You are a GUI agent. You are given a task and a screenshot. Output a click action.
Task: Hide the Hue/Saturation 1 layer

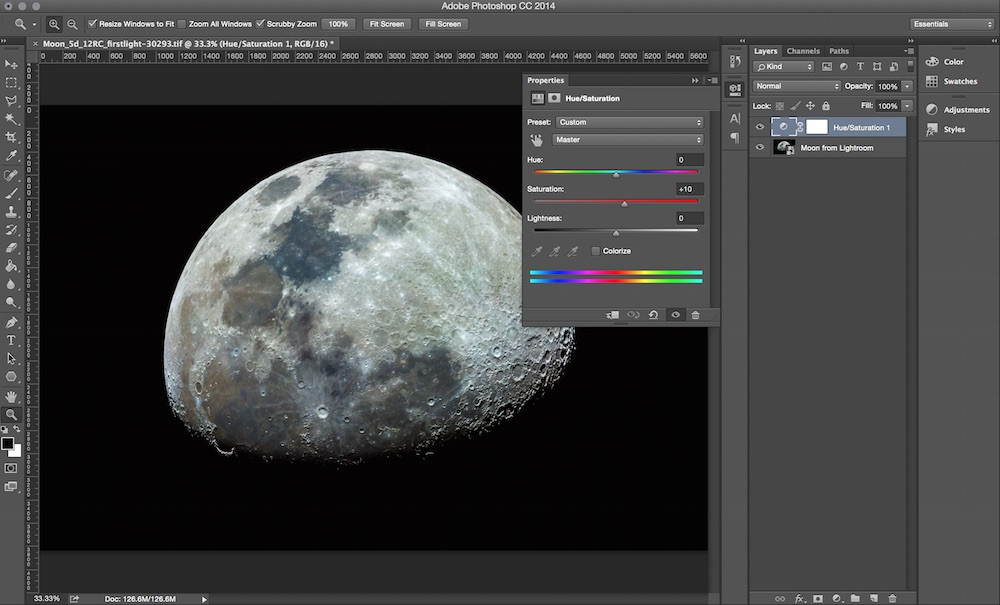760,127
